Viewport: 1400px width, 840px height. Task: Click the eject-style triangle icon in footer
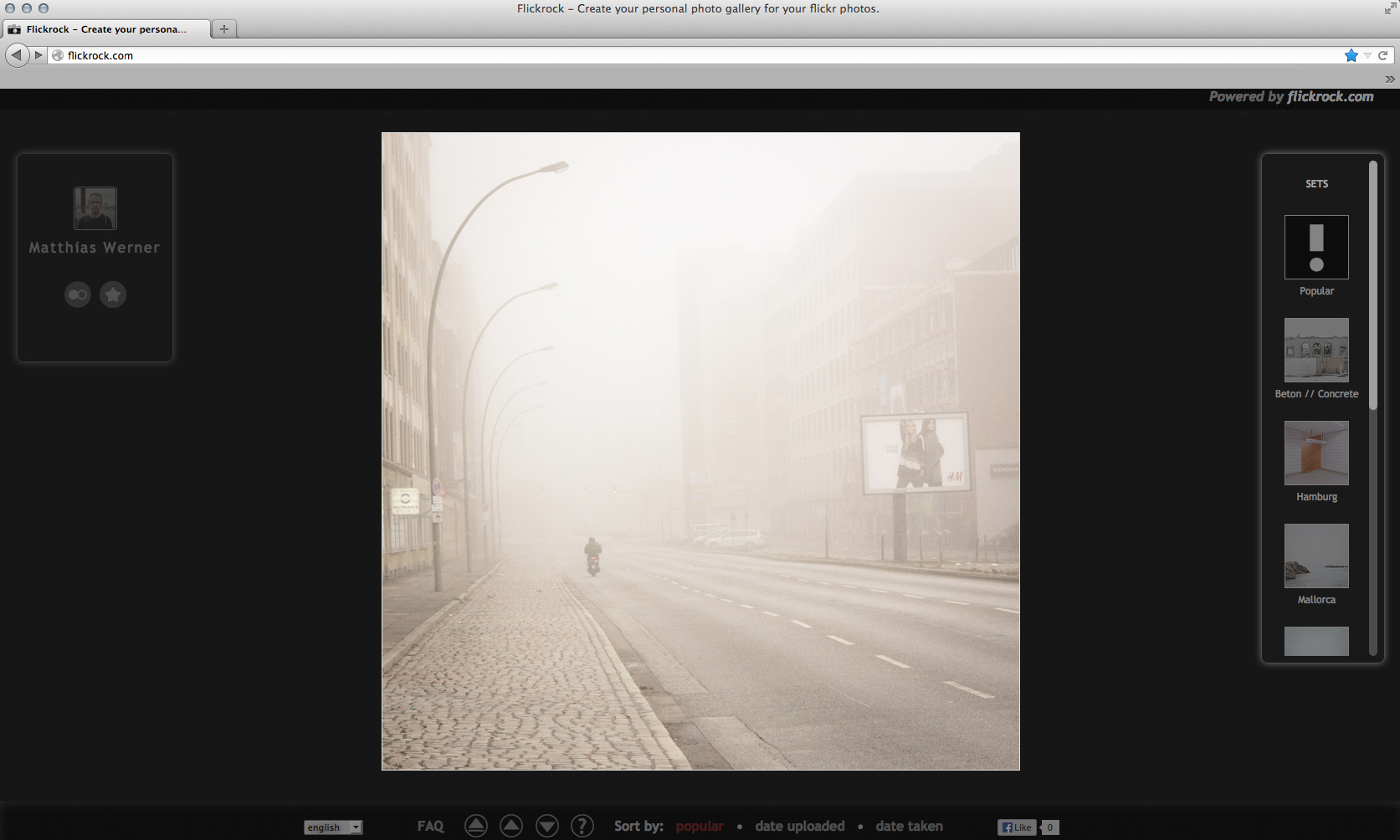475,826
